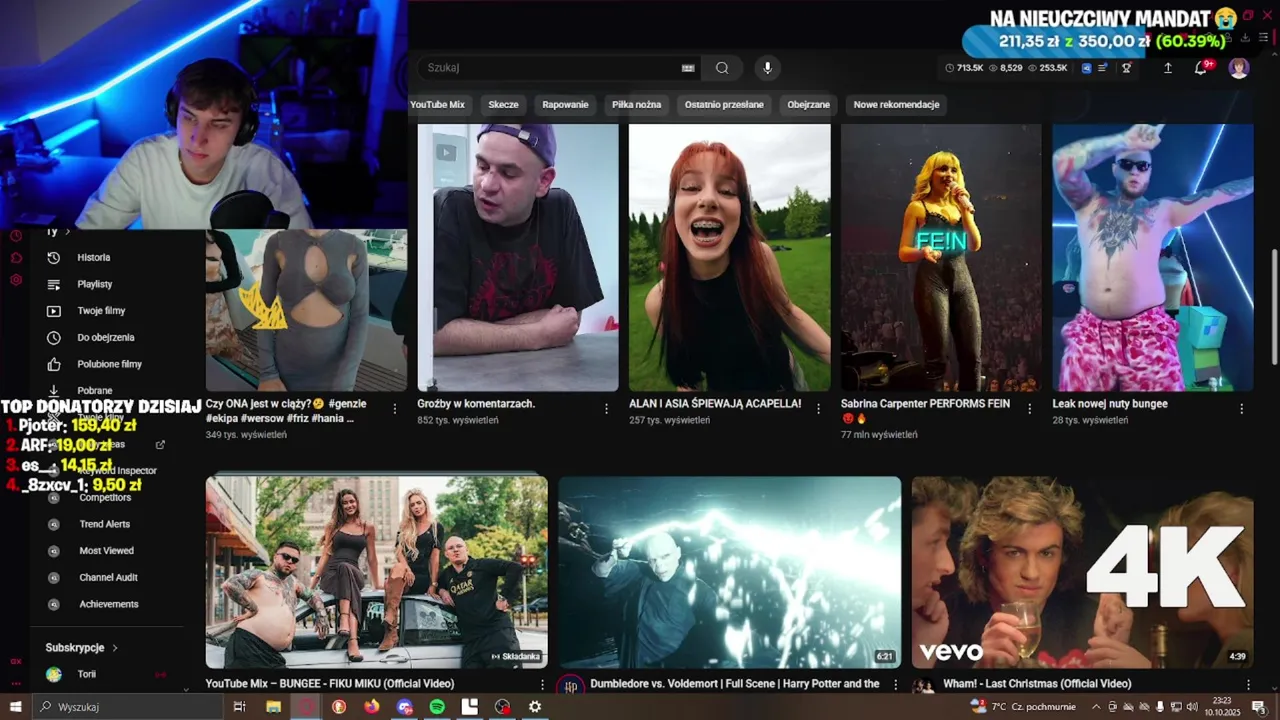1280x720 pixels.
Task: Show hidden tray icons chevron
Action: [x=1097, y=707]
